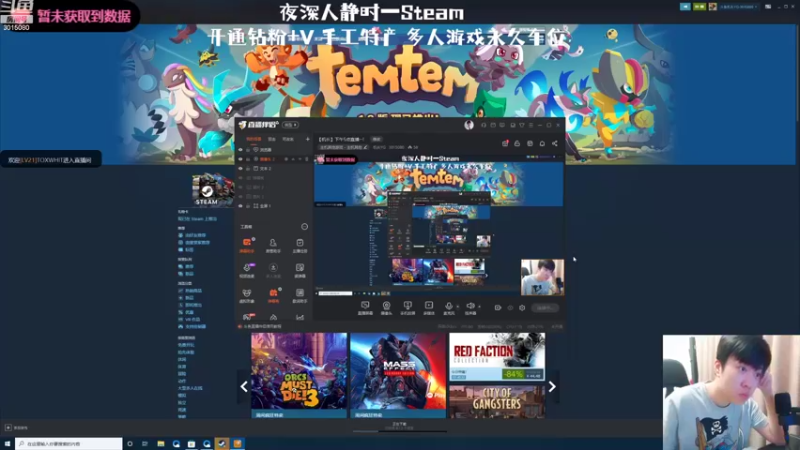Open the hamburger menu in streaming app title bar
The width and height of the screenshot is (800, 450).
[x=531, y=125]
